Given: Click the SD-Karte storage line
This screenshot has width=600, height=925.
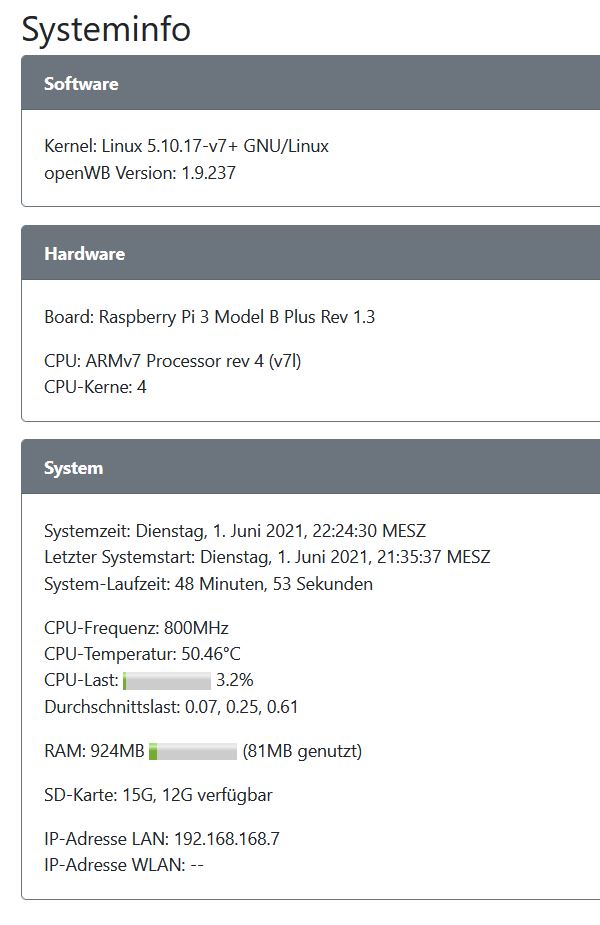Looking at the screenshot, I should pos(158,796).
